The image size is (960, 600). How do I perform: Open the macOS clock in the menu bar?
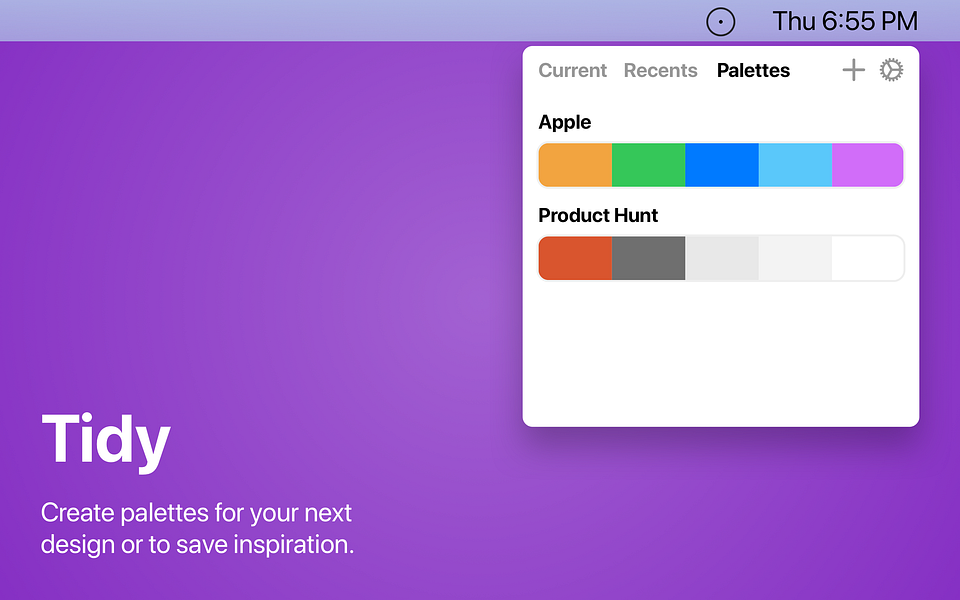pos(845,21)
